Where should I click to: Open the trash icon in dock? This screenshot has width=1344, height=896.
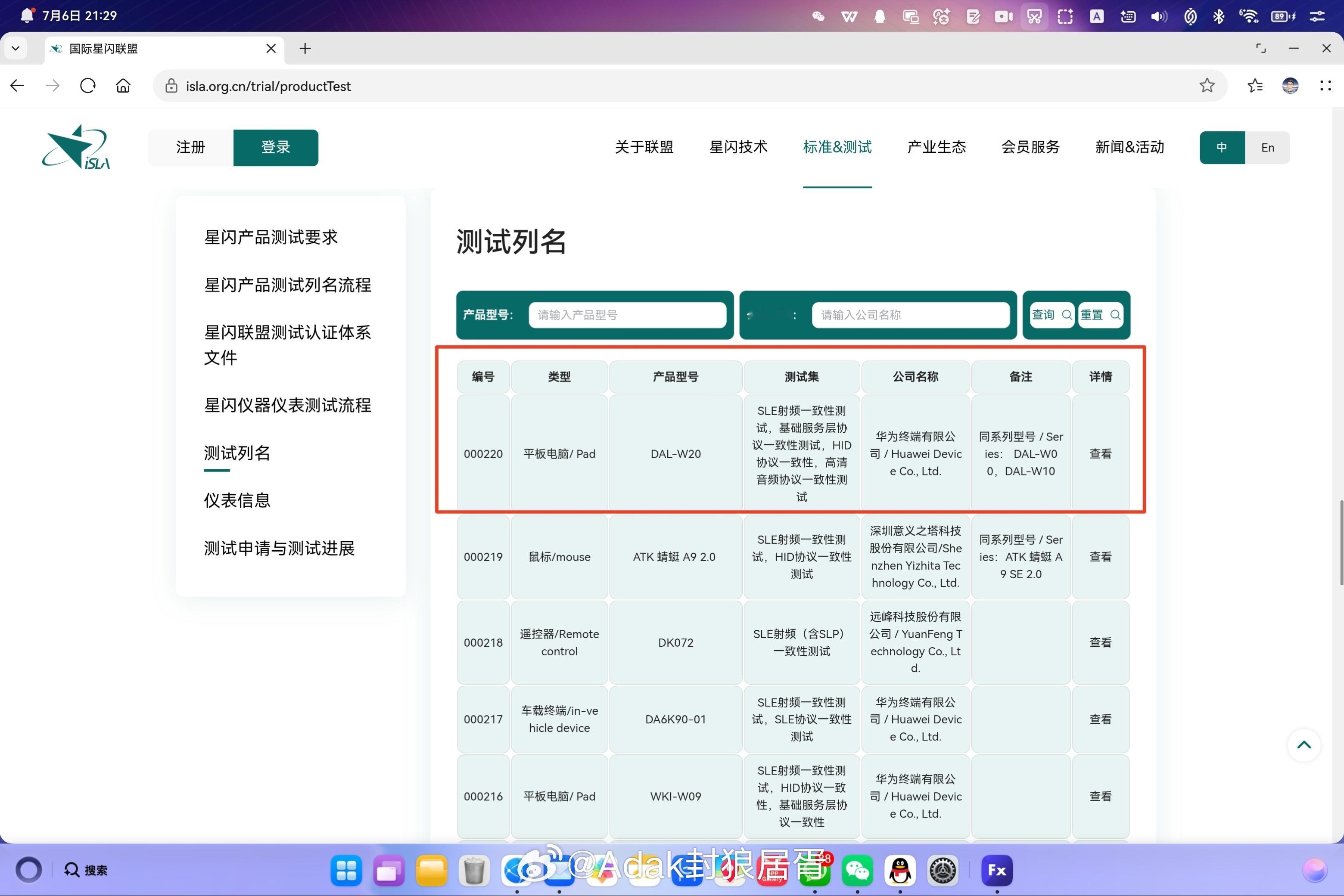tap(474, 871)
